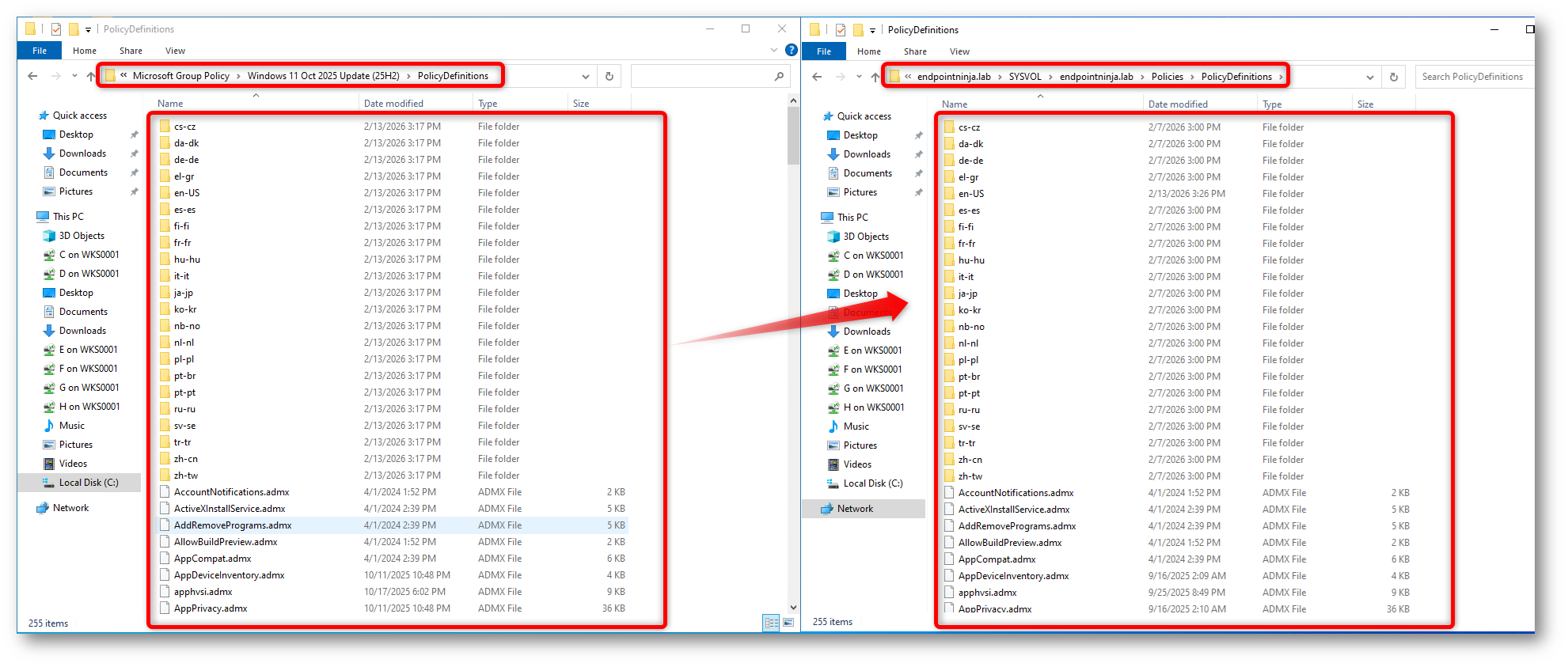Click G on WKS0001 icon in SYSVOL window
This screenshot has height=667, width=1568.
click(833, 388)
